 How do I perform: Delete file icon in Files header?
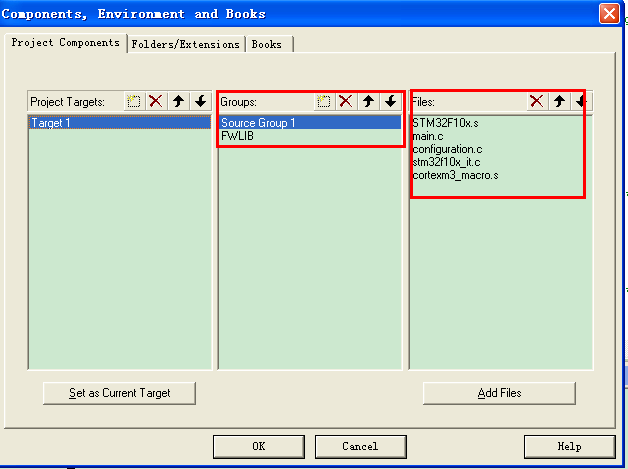tap(537, 101)
